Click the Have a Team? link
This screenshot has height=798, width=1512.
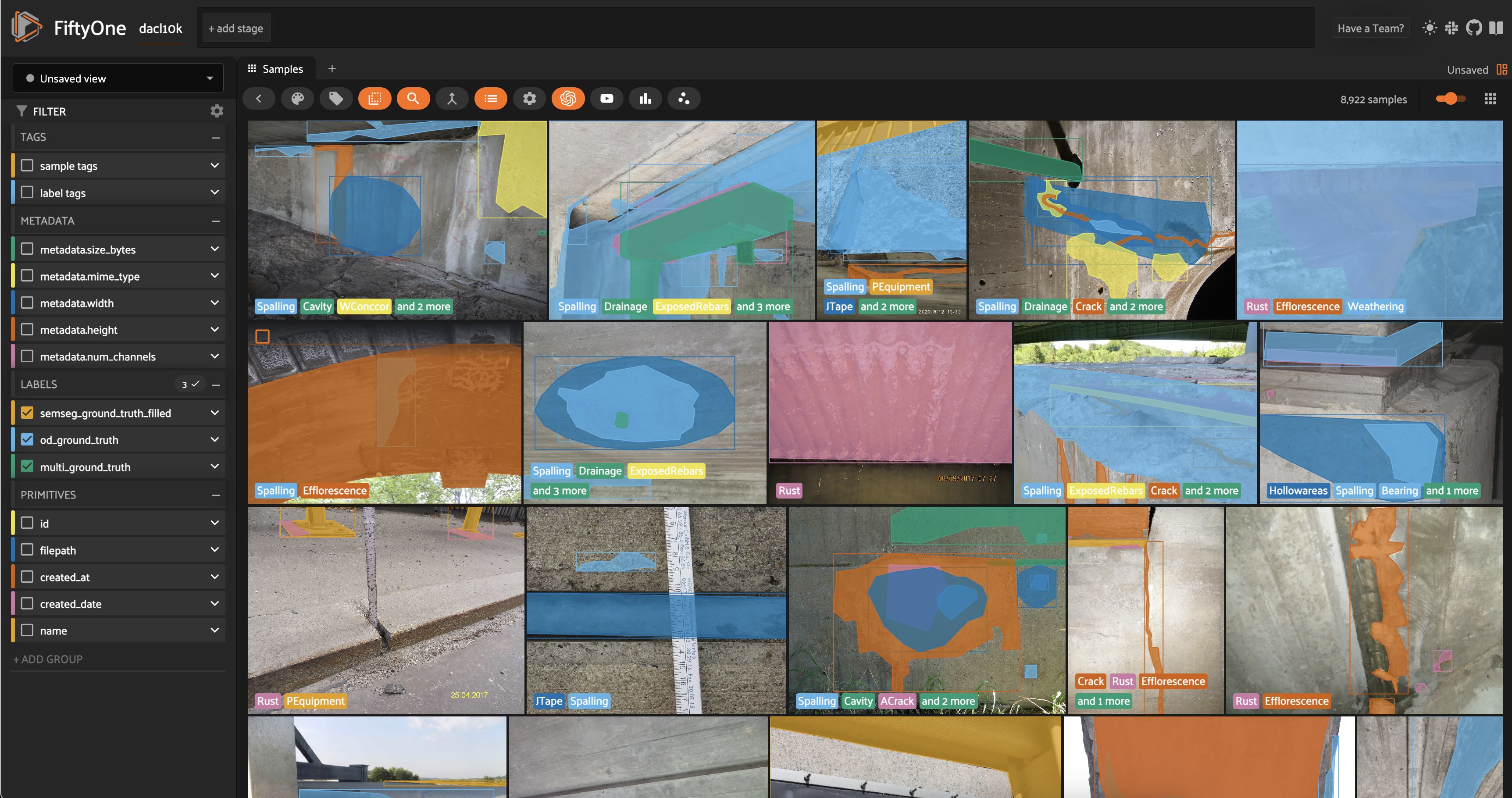pyautogui.click(x=1370, y=28)
